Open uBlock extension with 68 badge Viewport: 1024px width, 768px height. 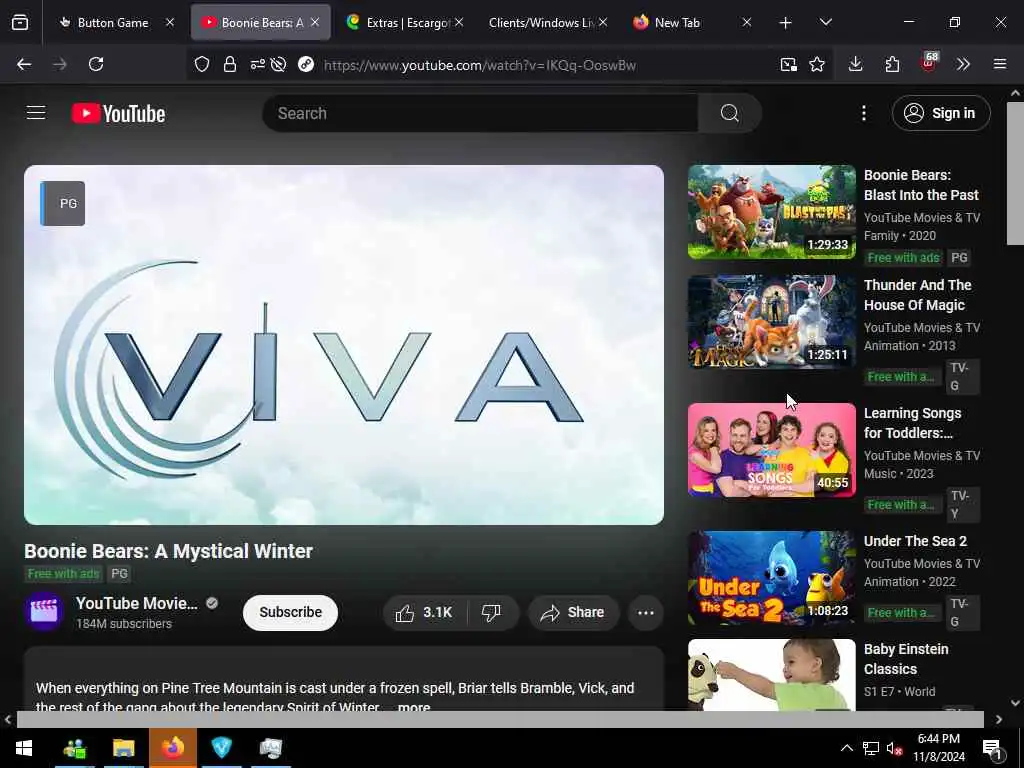[x=929, y=63]
